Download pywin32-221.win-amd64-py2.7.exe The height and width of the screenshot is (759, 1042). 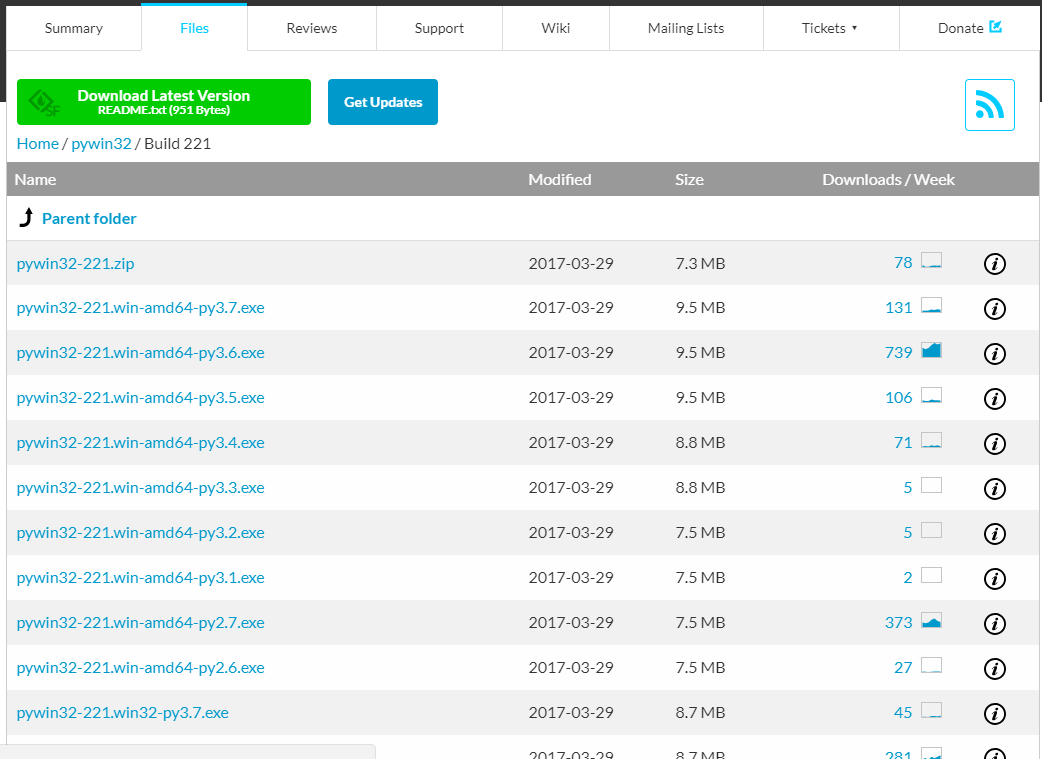tap(140, 623)
